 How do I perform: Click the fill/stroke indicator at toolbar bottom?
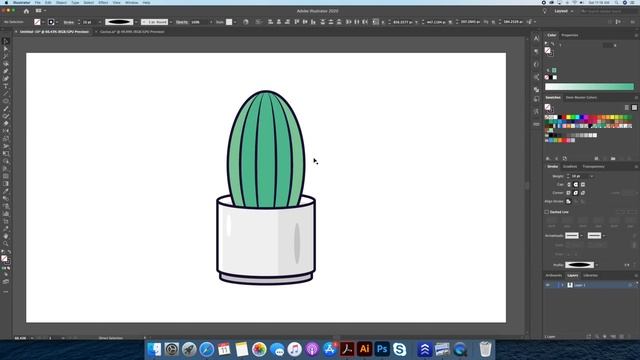[5, 259]
